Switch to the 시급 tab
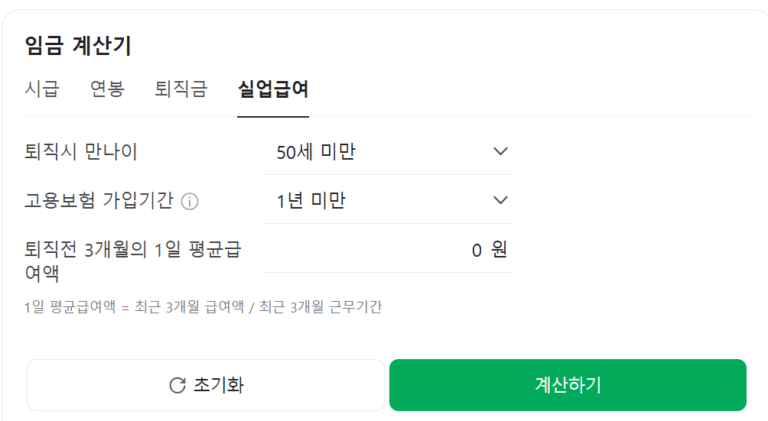The width and height of the screenshot is (768, 421). [42, 89]
